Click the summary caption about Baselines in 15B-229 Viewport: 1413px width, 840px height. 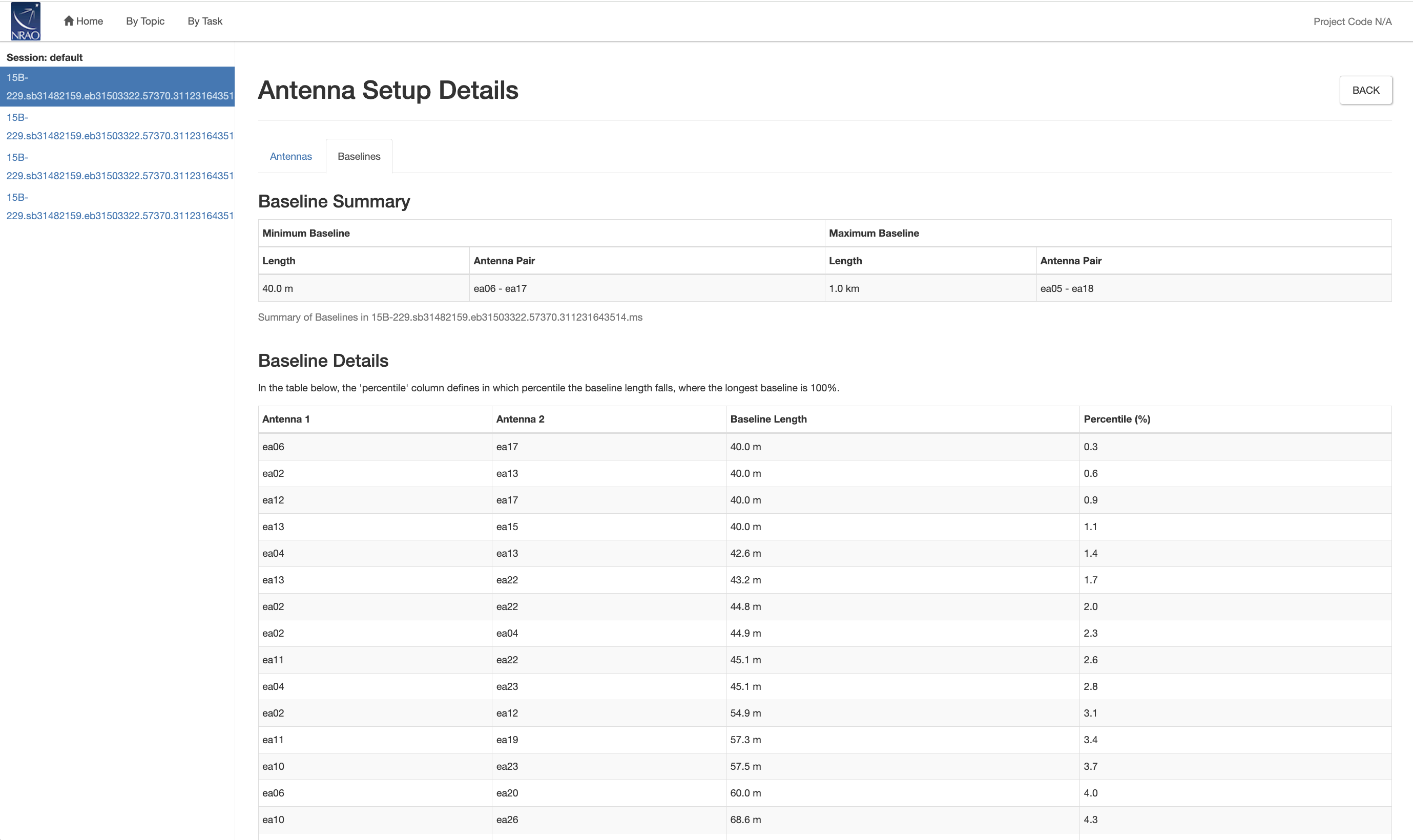[x=450, y=318]
